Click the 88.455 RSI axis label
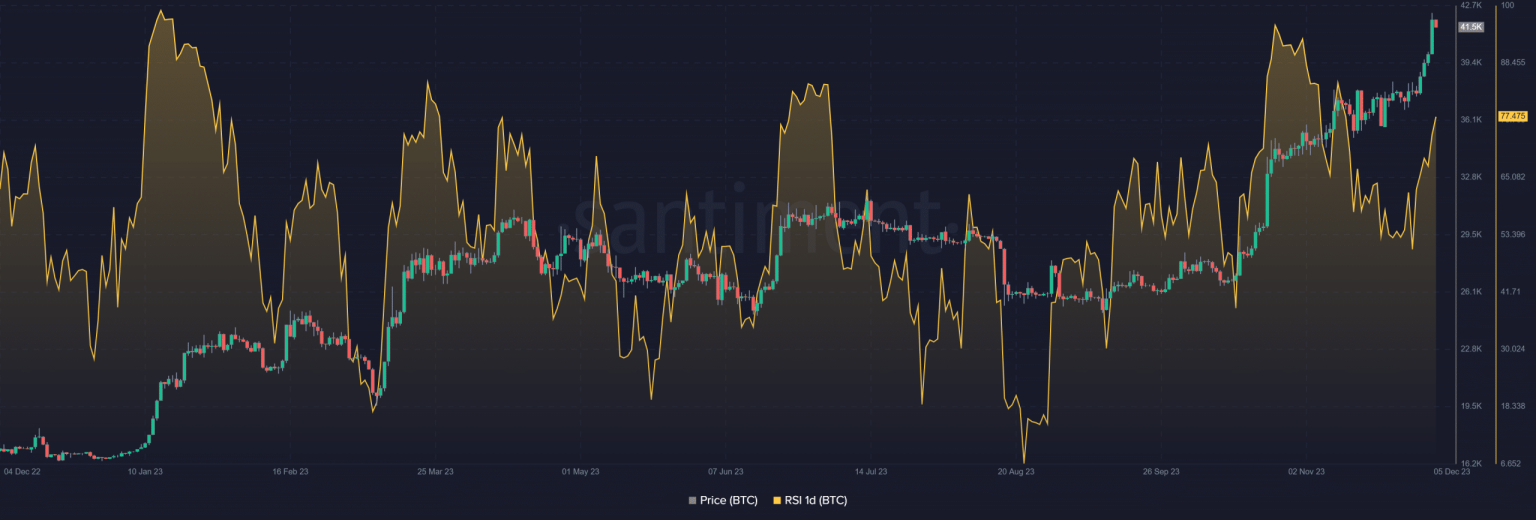The height and width of the screenshot is (520, 1536). pos(1511,63)
